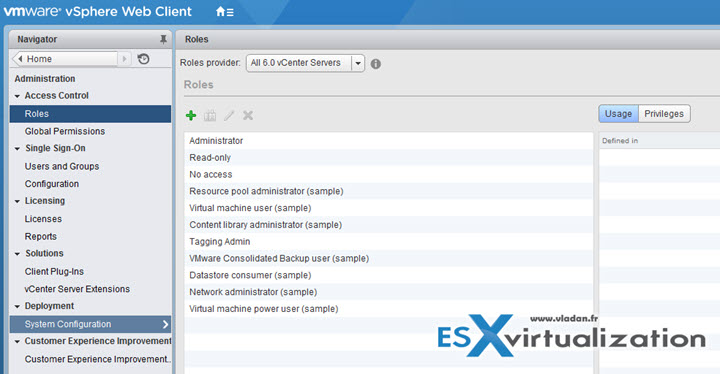
Task: Select Virtual machine user (sample) role
Action: (x=388, y=208)
